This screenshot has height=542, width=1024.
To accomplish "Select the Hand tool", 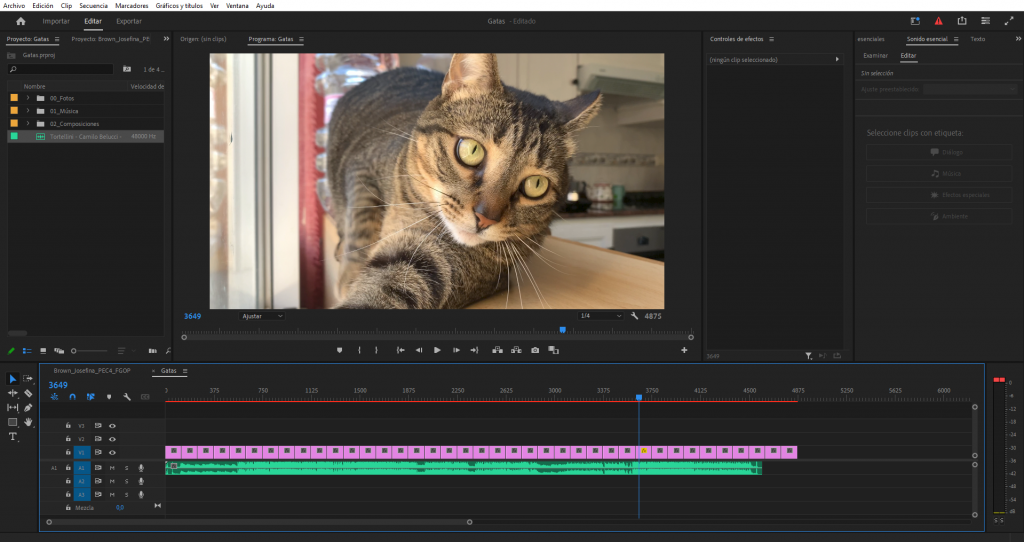I will 28,422.
